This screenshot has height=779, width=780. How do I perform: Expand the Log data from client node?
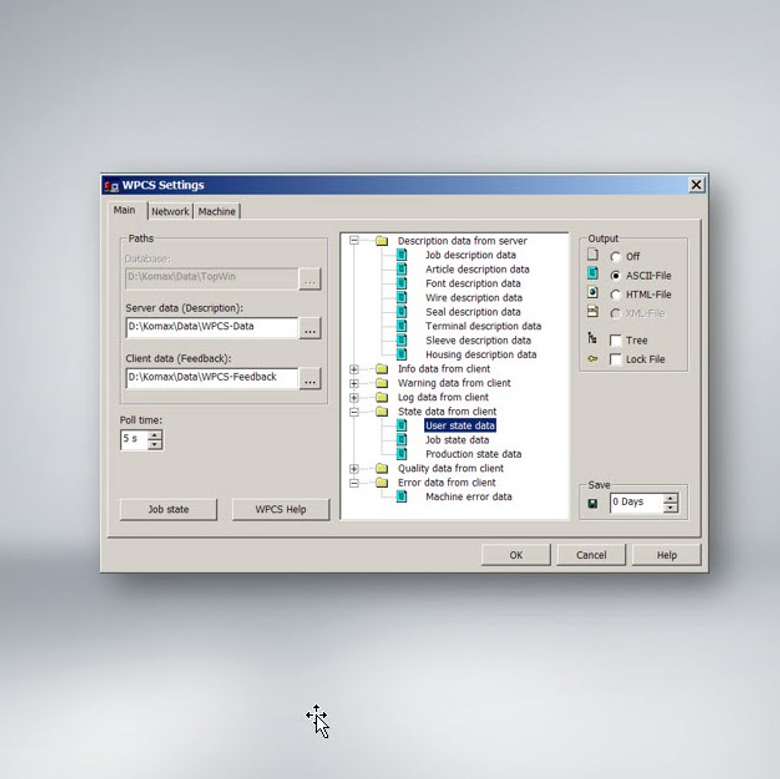tap(354, 398)
